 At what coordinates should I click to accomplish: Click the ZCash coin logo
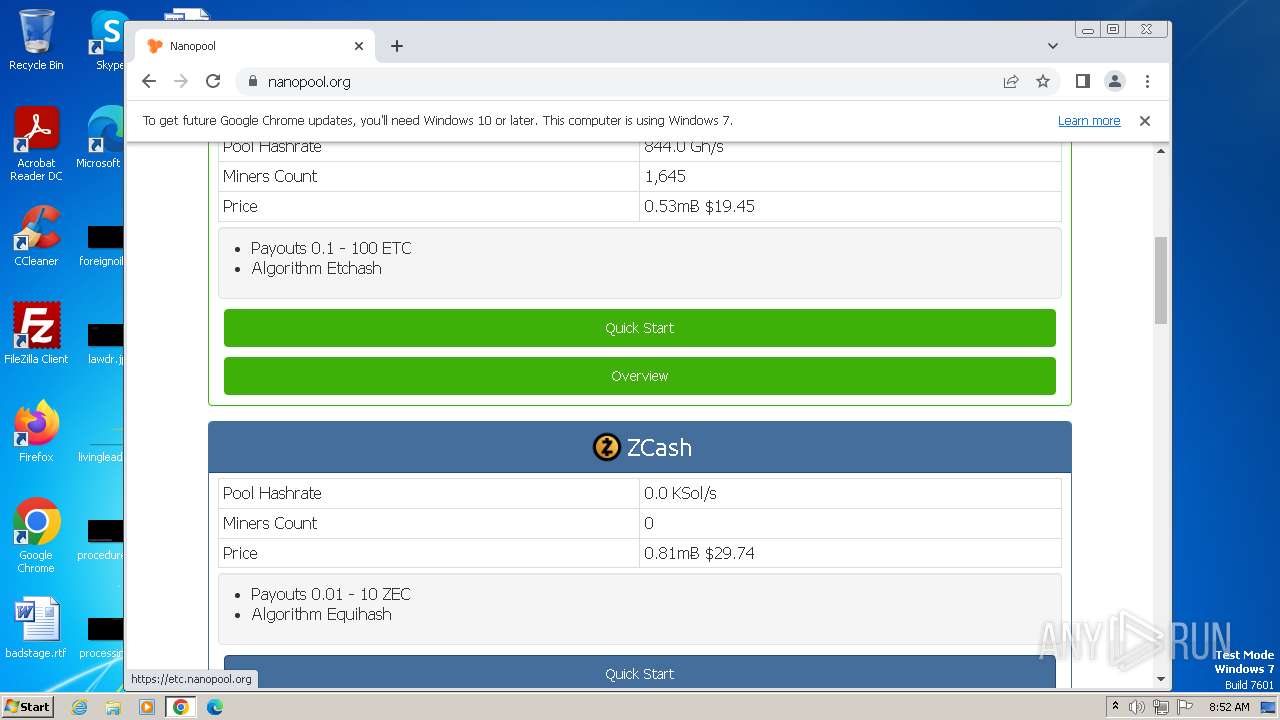point(607,447)
